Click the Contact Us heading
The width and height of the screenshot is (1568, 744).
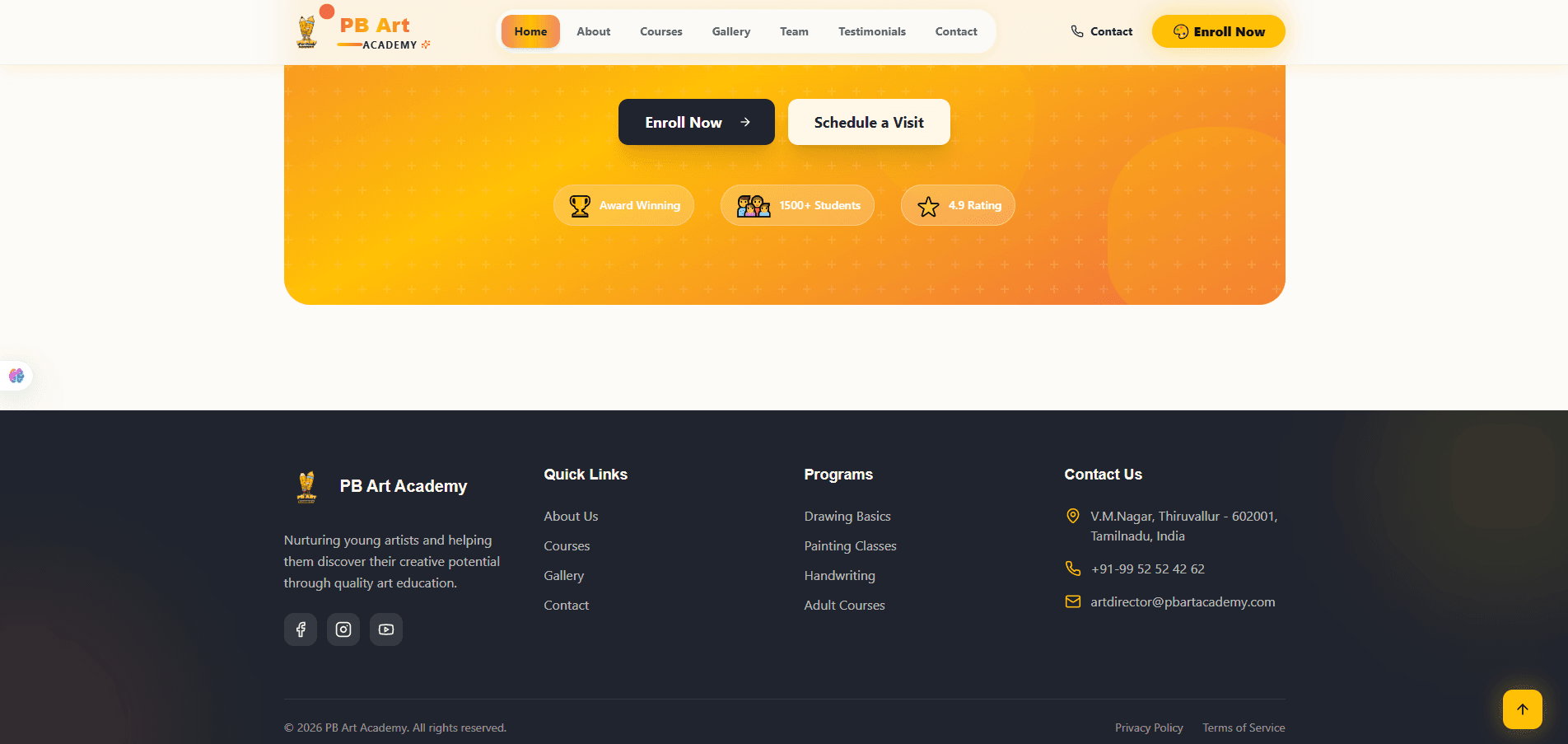(1103, 475)
